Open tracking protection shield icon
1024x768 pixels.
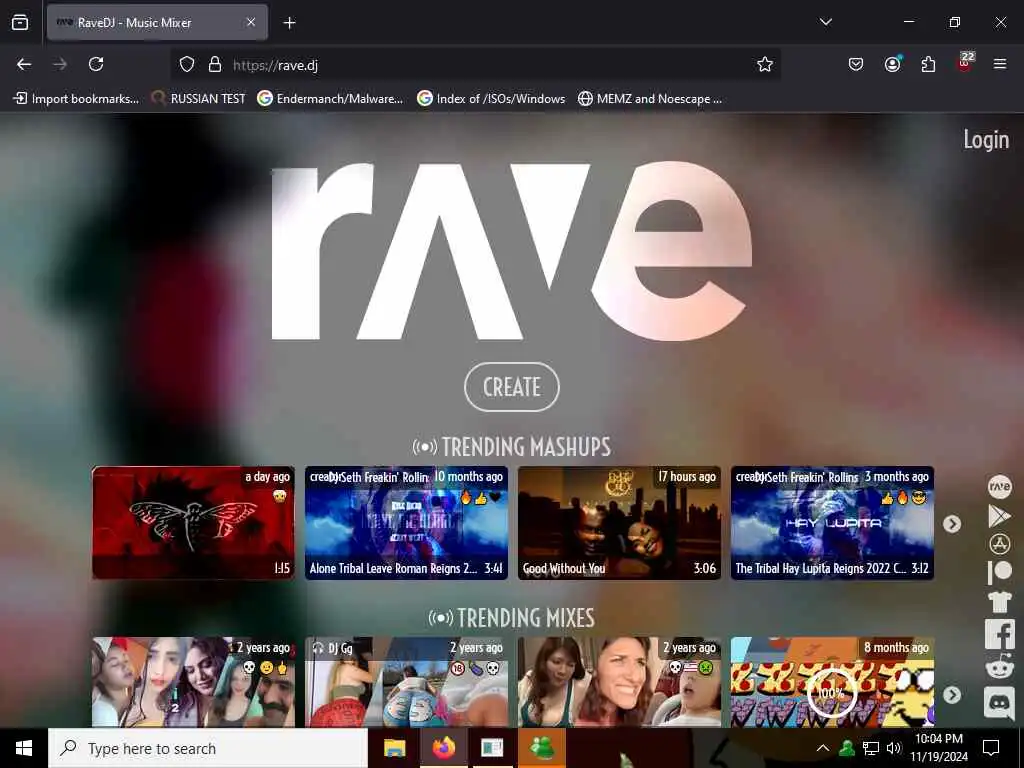click(187, 64)
